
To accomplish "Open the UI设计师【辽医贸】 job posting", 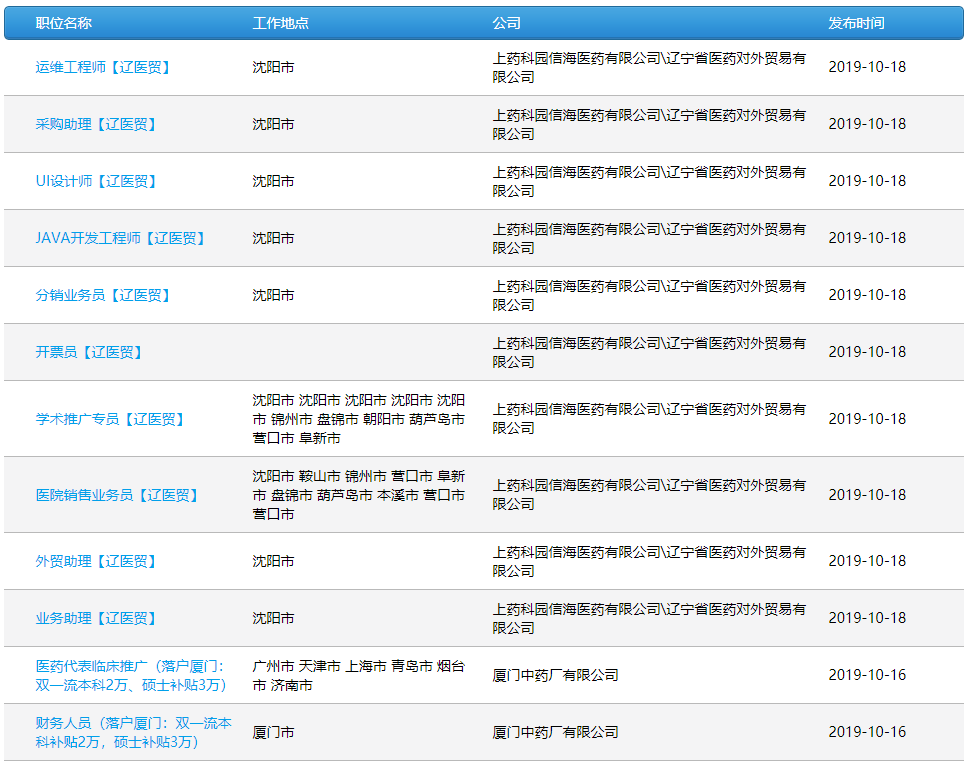I will [96, 181].
